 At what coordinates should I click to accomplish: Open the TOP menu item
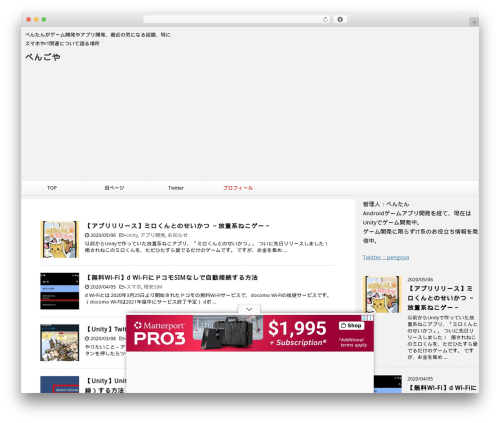(52, 188)
